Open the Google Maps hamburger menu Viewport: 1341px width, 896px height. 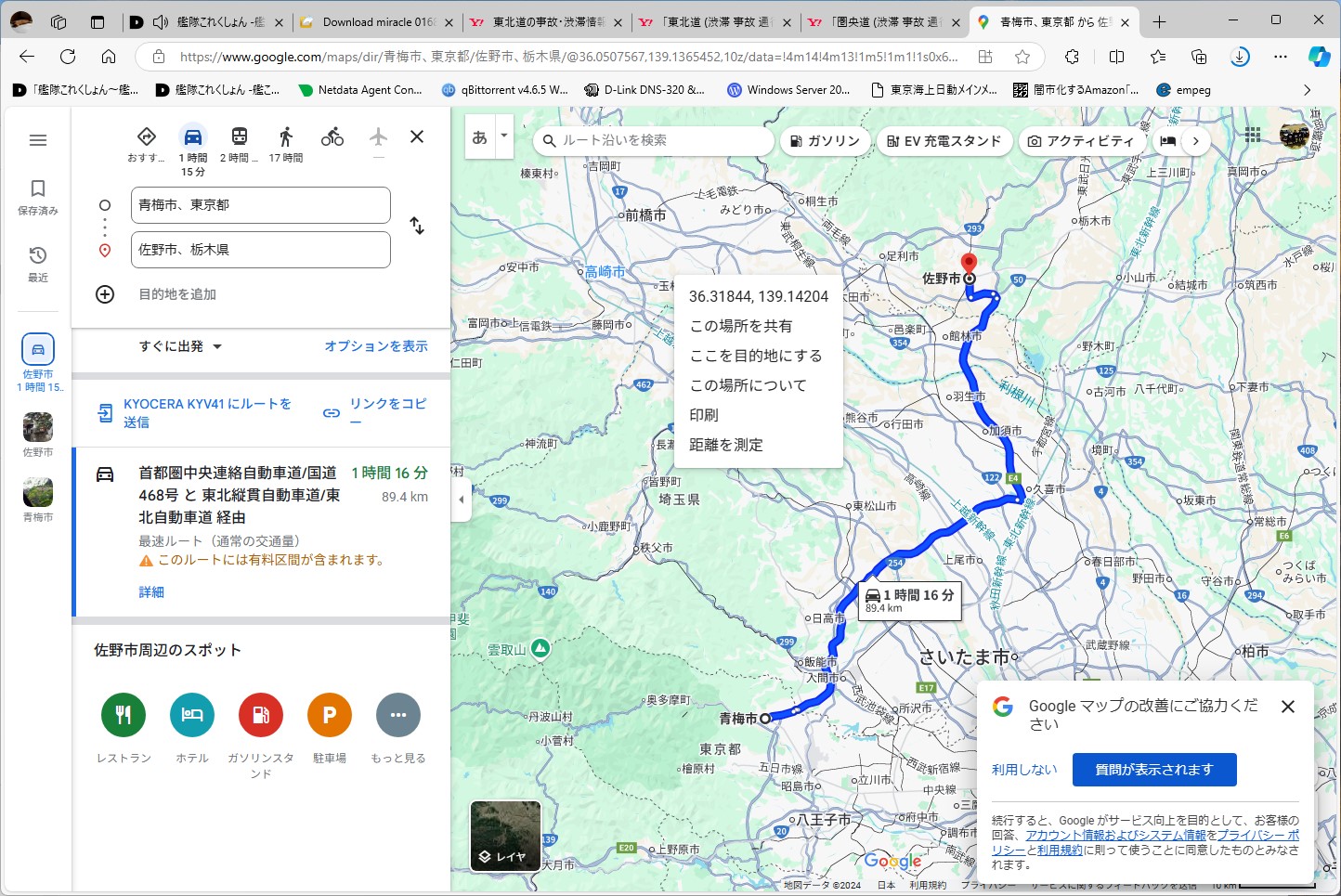(38, 140)
